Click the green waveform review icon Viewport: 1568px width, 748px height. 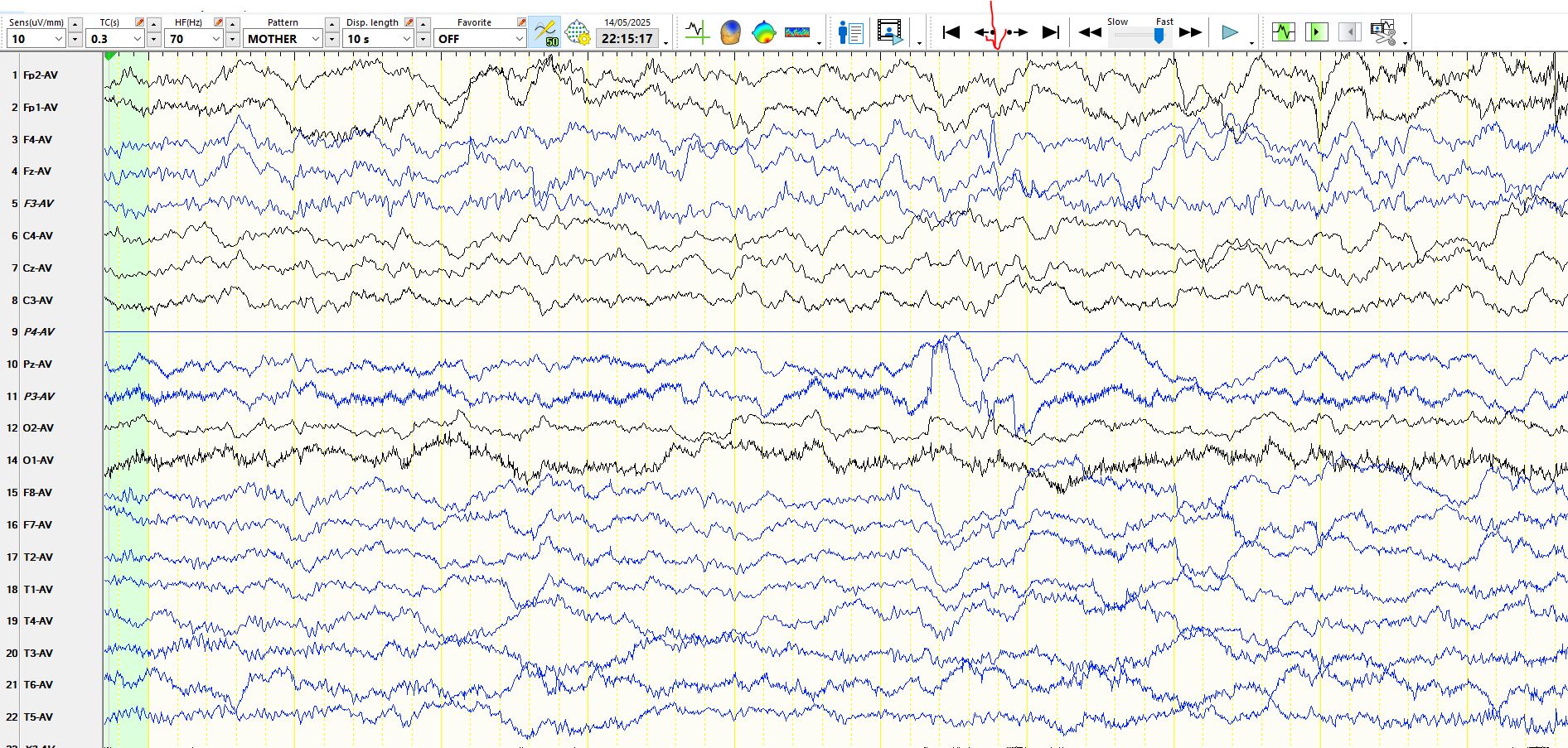click(1284, 32)
